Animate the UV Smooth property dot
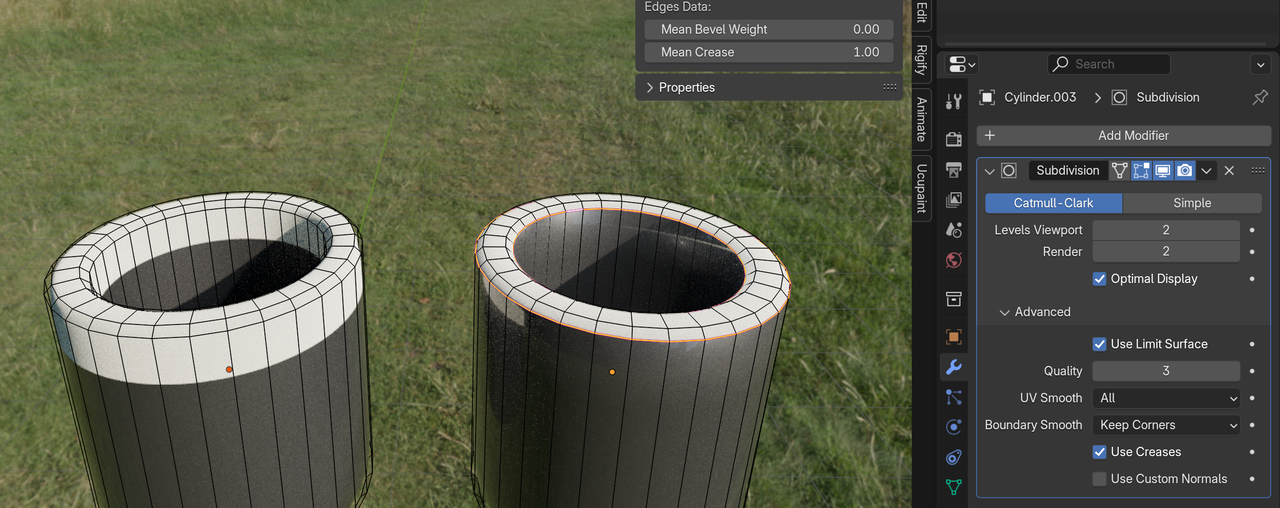This screenshot has height=508, width=1280. [1252, 398]
